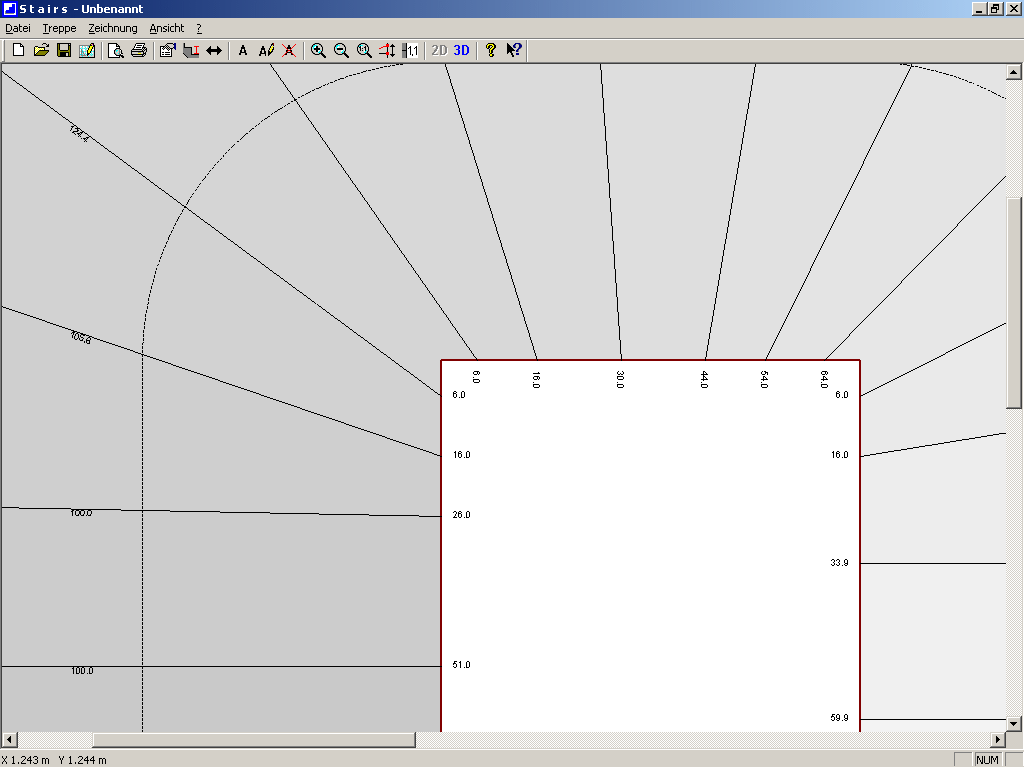This screenshot has width=1024, height=768.
Task: Select the edit text tool with pencil
Action: [266, 50]
